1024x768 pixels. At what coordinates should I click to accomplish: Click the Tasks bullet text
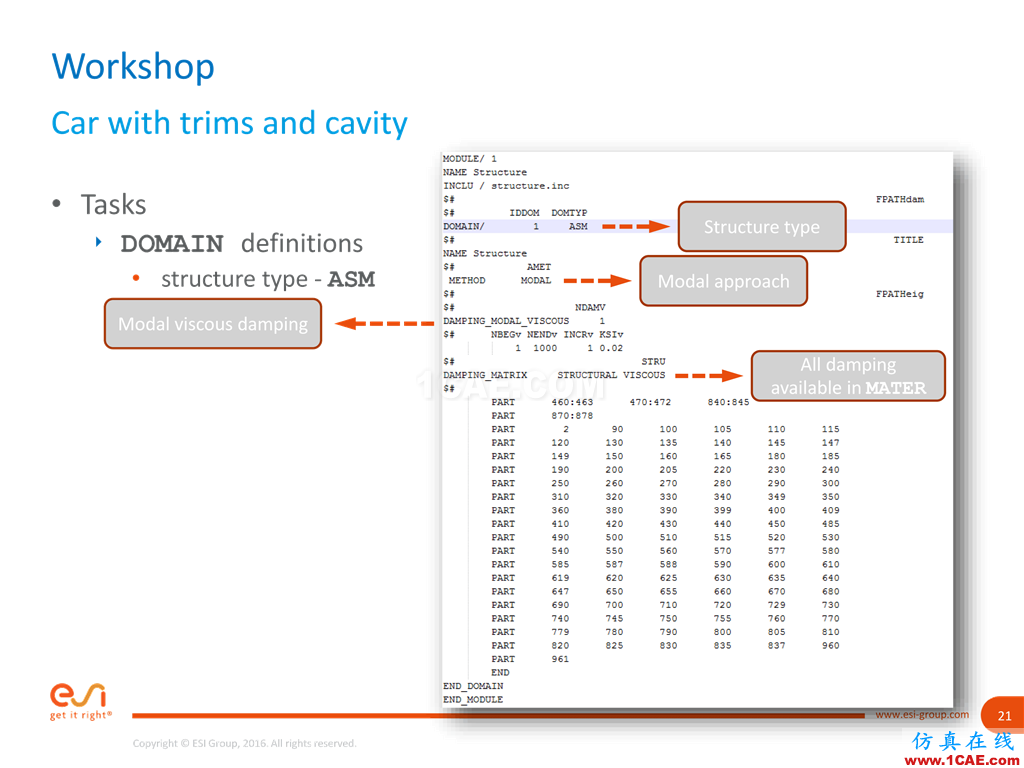tap(113, 204)
